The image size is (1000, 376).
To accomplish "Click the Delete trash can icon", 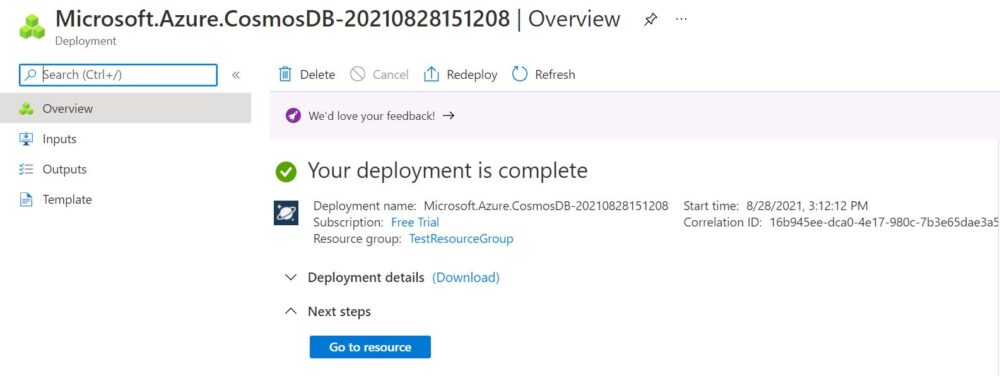I will pos(285,75).
